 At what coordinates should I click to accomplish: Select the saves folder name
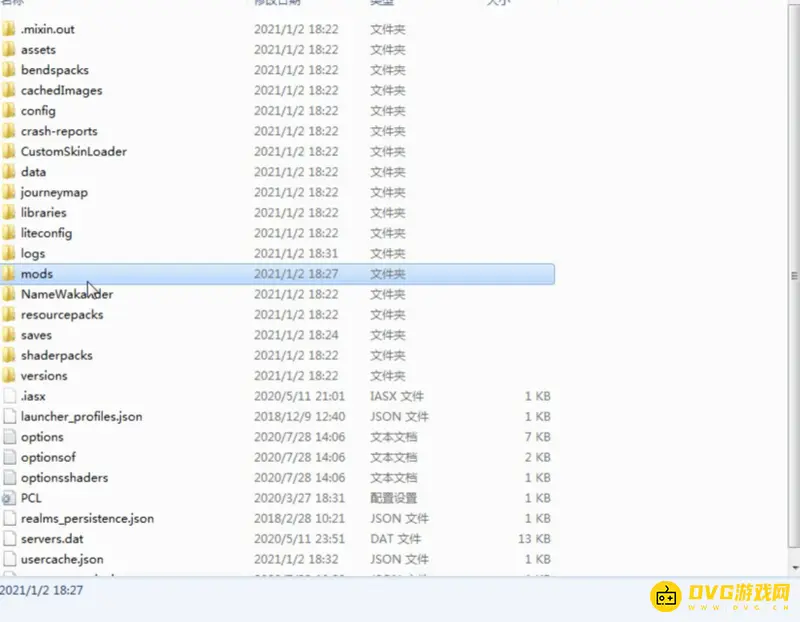point(36,335)
